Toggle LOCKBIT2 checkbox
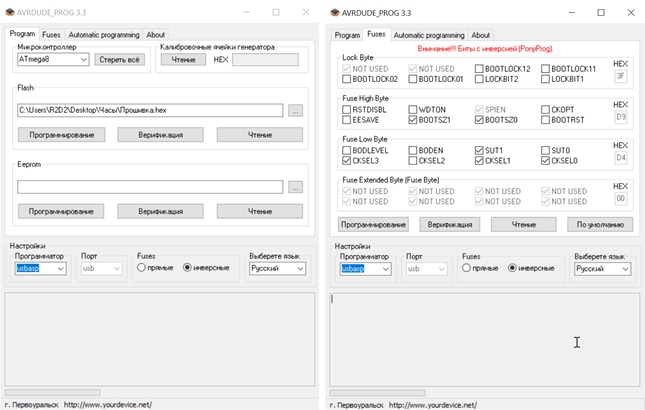The width and height of the screenshot is (645, 410). (479, 79)
